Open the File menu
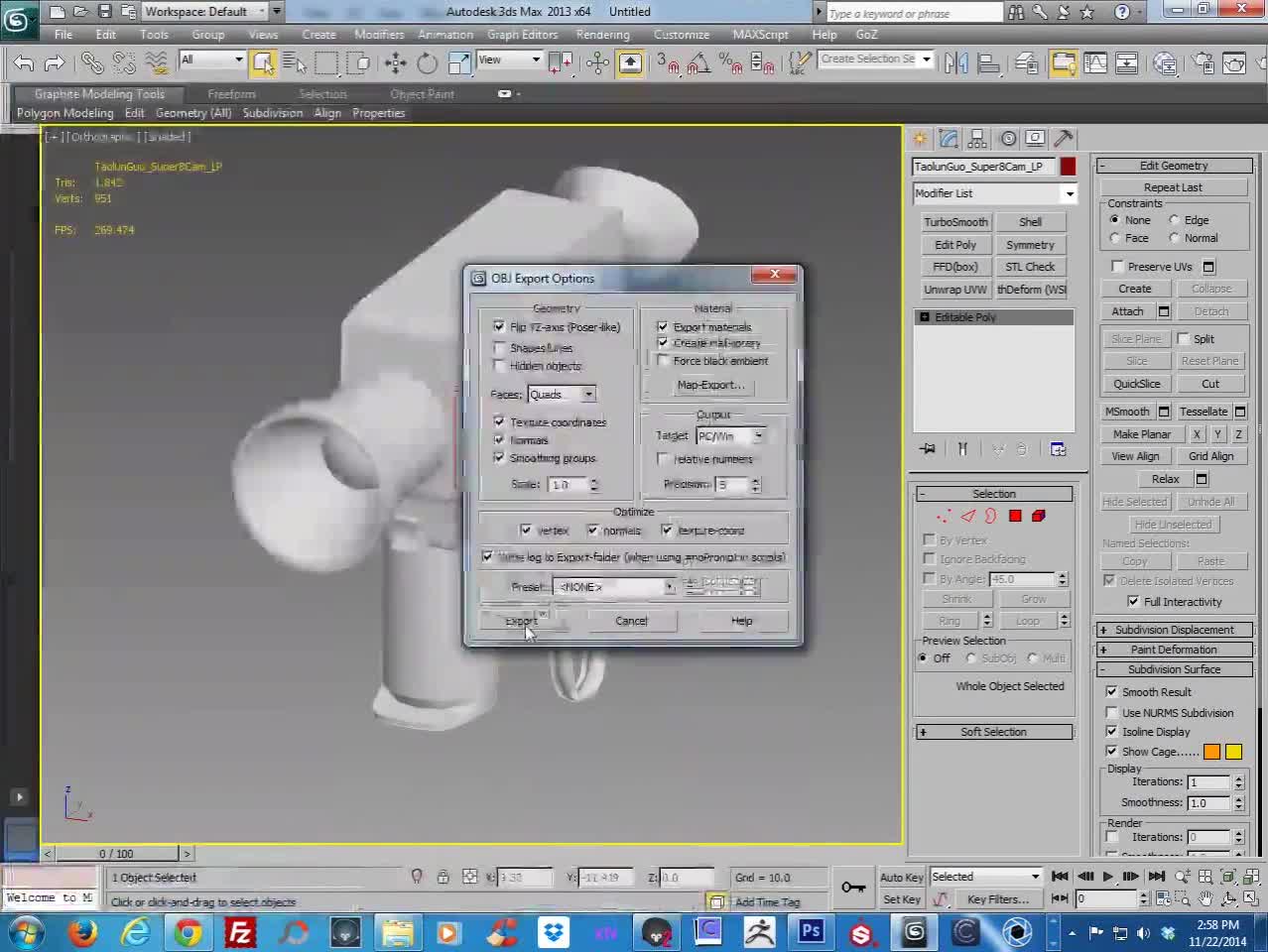 coord(63,35)
